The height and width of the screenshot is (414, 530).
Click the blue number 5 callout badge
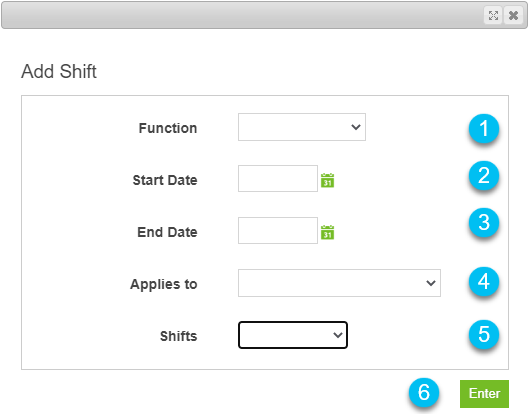[x=484, y=335]
